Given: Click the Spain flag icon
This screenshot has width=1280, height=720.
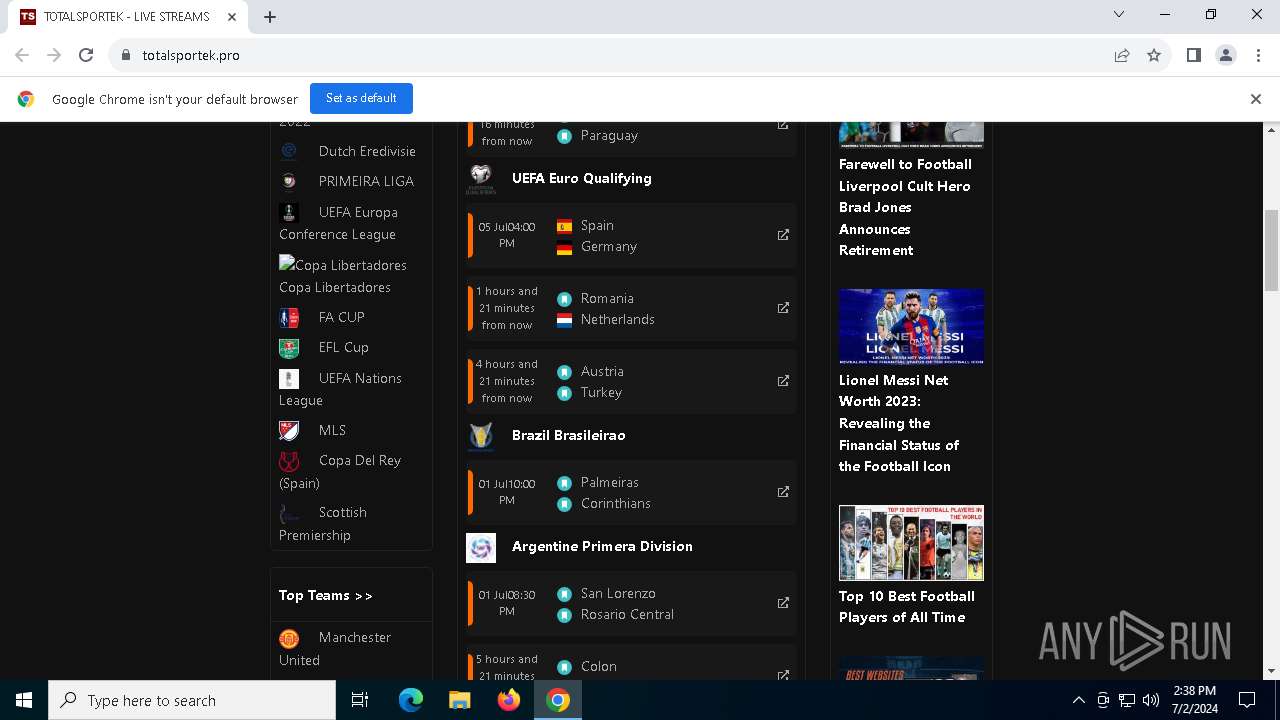Looking at the screenshot, I should [564, 226].
